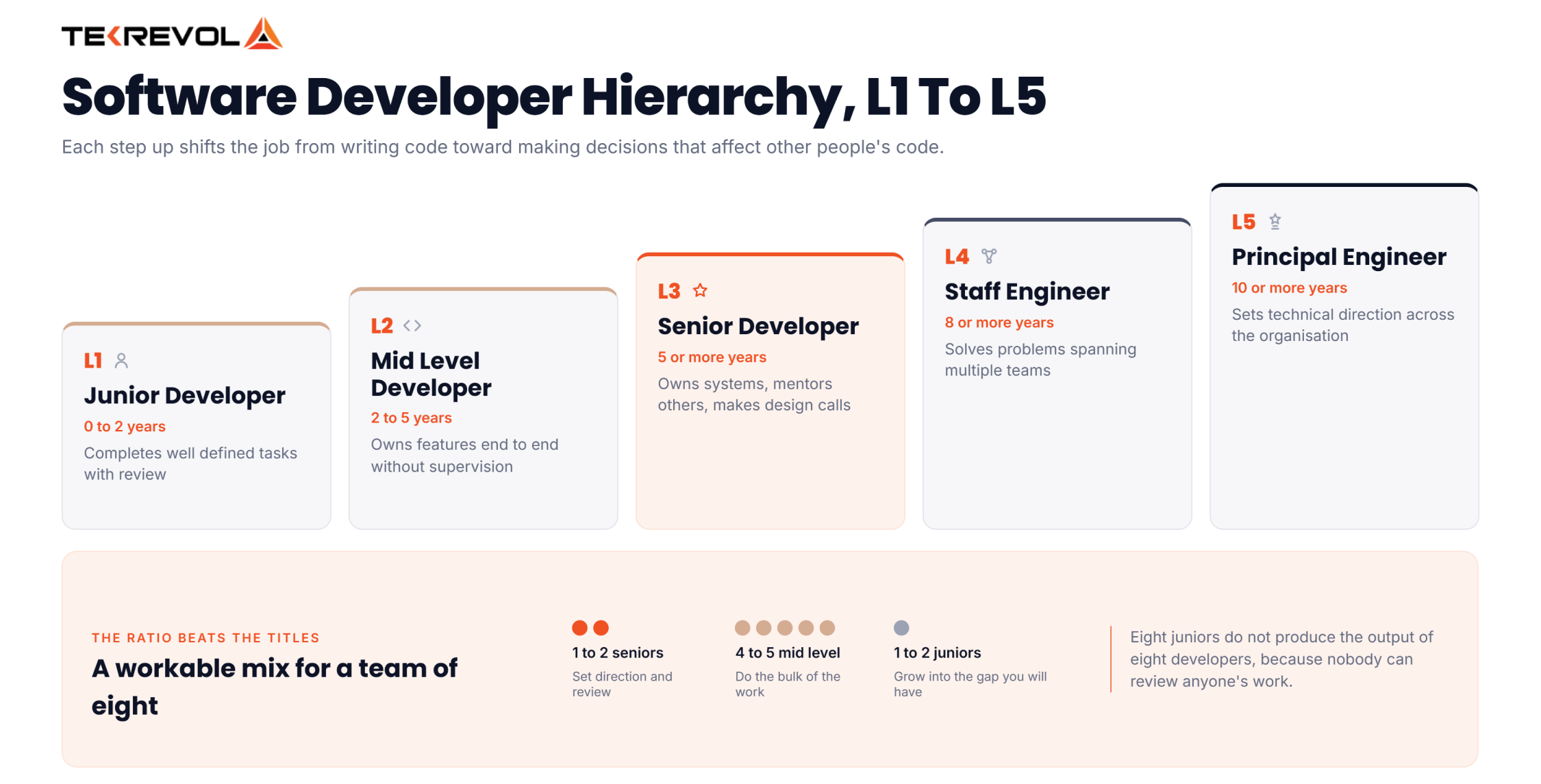The height and width of the screenshot is (784, 1541).
Task: Click the code brackets icon beside L2
Action: pos(412,325)
